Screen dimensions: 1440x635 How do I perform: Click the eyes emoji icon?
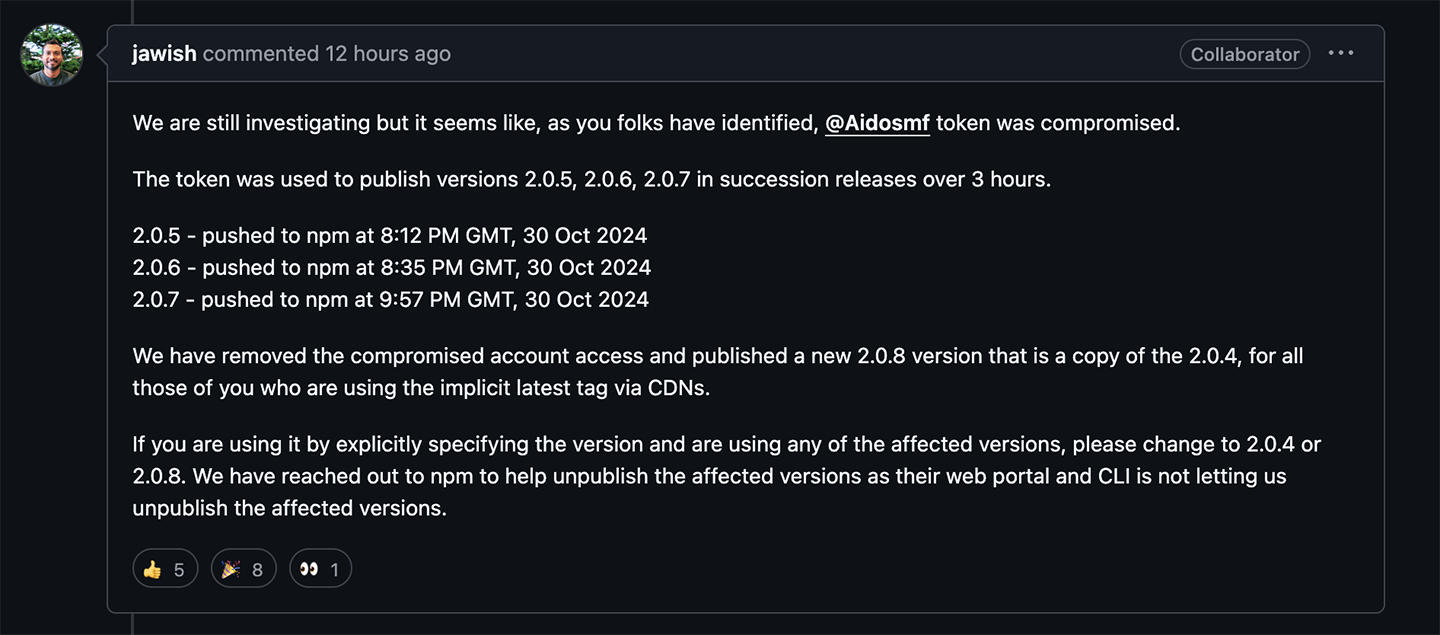pos(308,569)
